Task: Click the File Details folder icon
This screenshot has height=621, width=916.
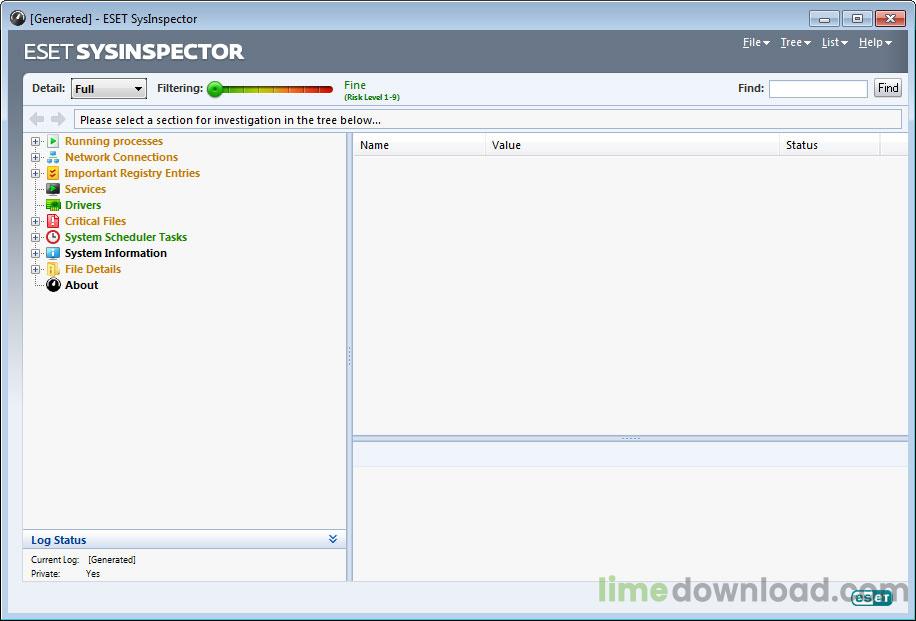Action: tap(53, 269)
